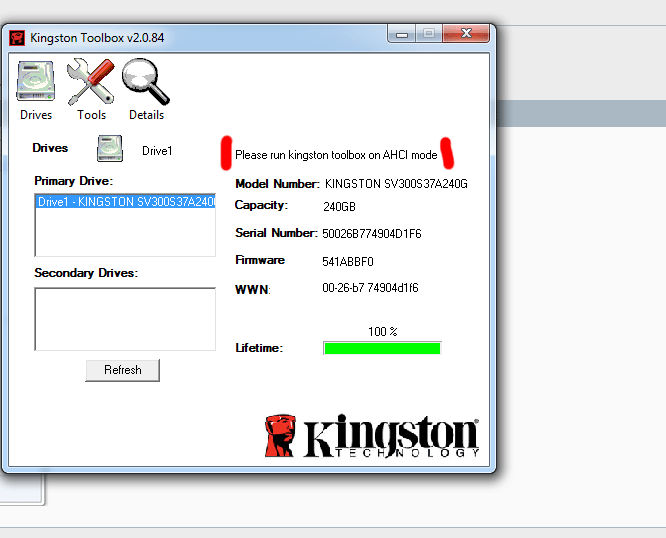Click the 'WWN:' label
This screenshot has height=538, width=666.
(253, 290)
